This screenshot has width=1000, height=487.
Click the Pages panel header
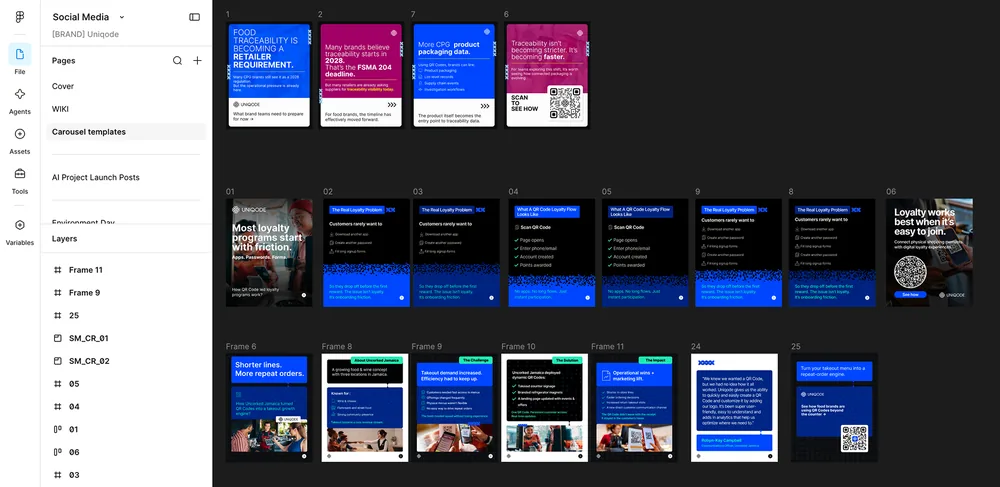coord(63,61)
